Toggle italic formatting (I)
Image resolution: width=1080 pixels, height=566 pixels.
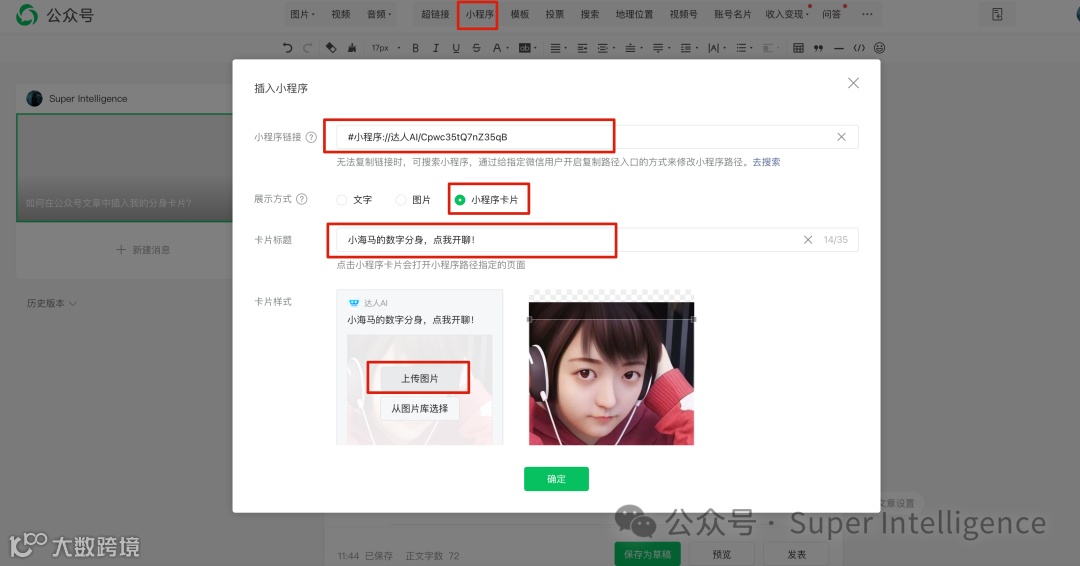point(435,48)
